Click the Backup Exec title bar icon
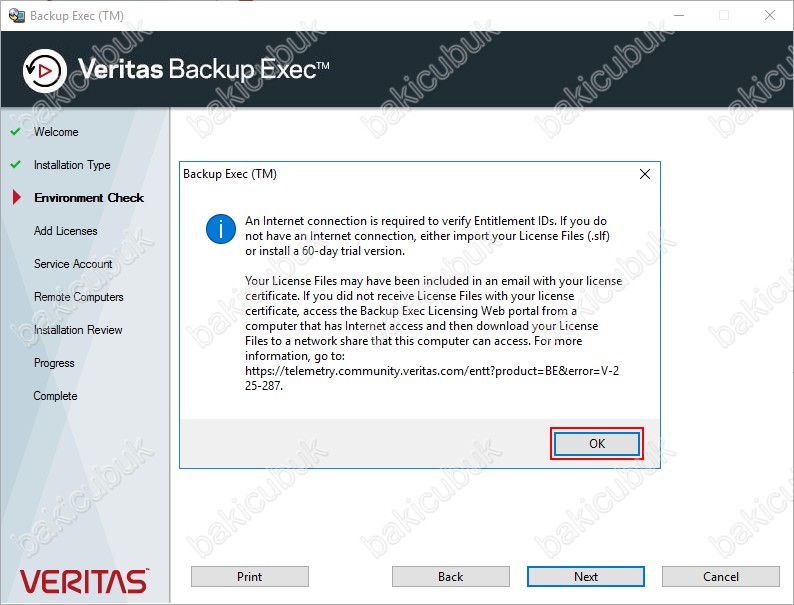The height and width of the screenshot is (605, 794). (16, 16)
